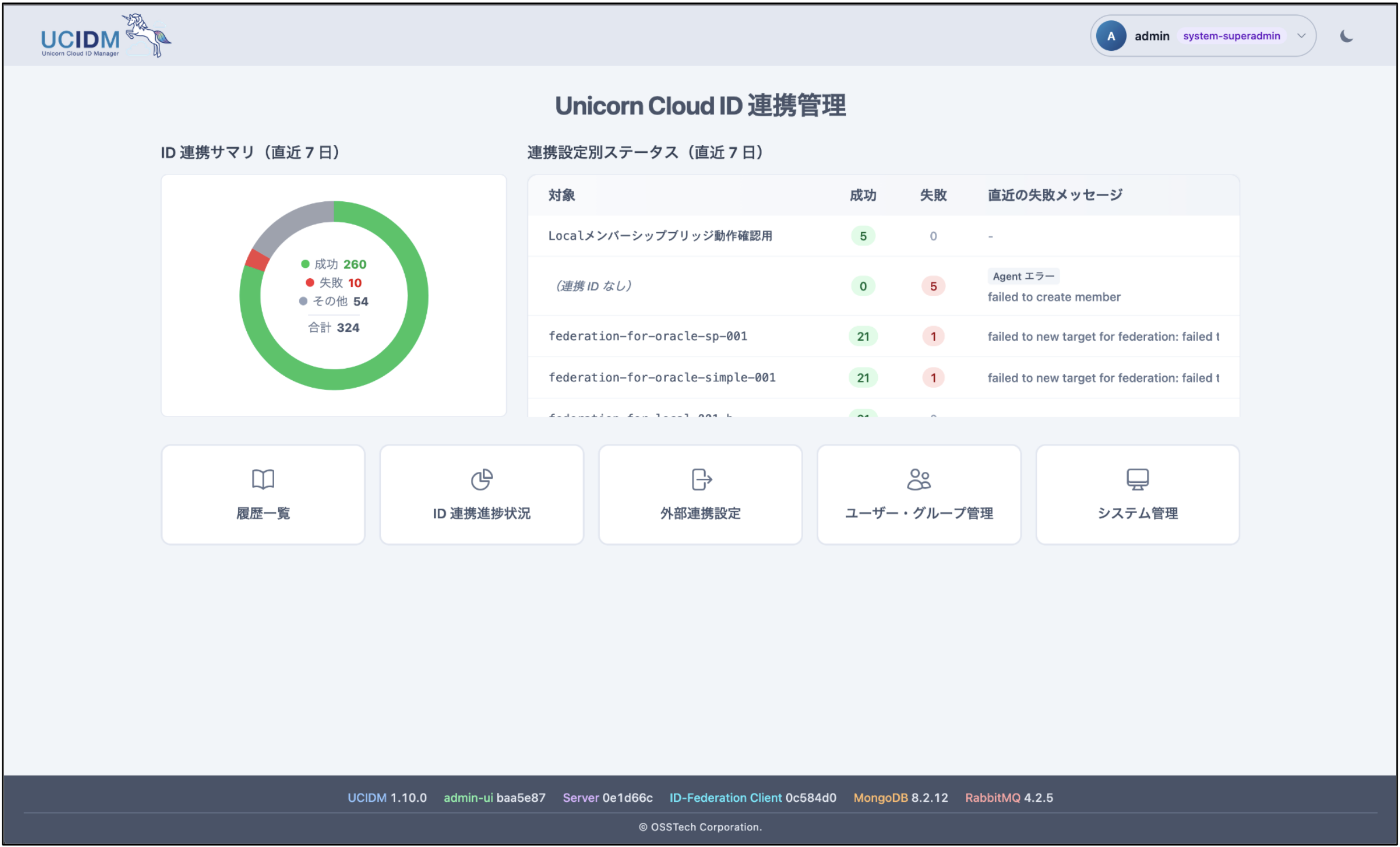Click the export icon for 外部連携設定

701,479
